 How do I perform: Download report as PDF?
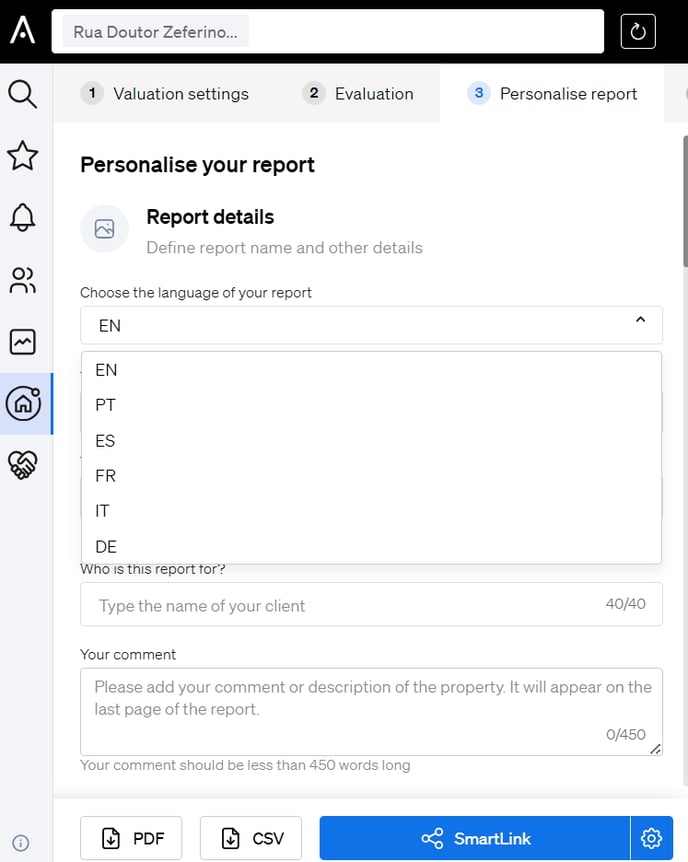tap(131, 838)
